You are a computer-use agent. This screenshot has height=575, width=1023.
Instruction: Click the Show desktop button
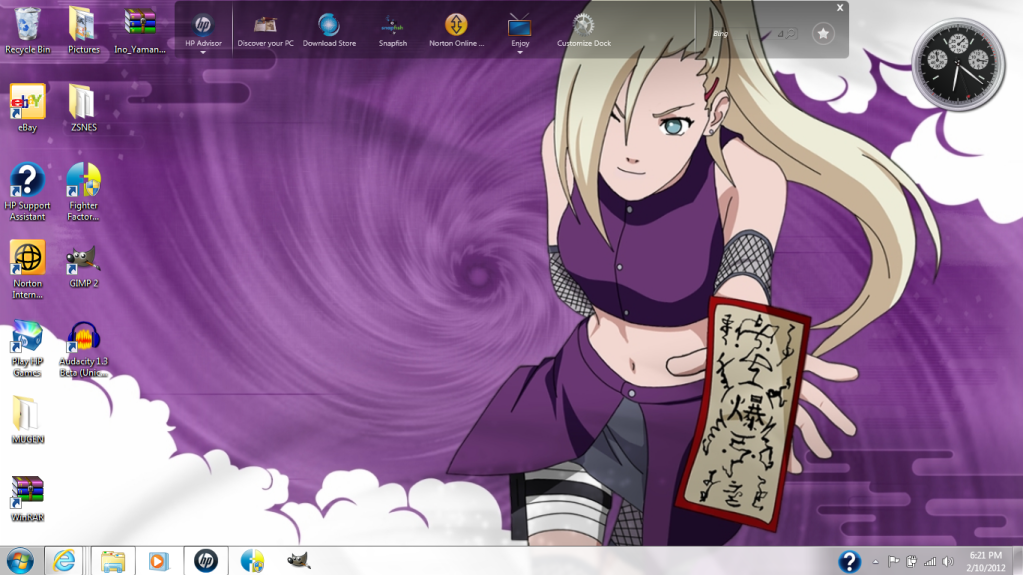[1018, 561]
